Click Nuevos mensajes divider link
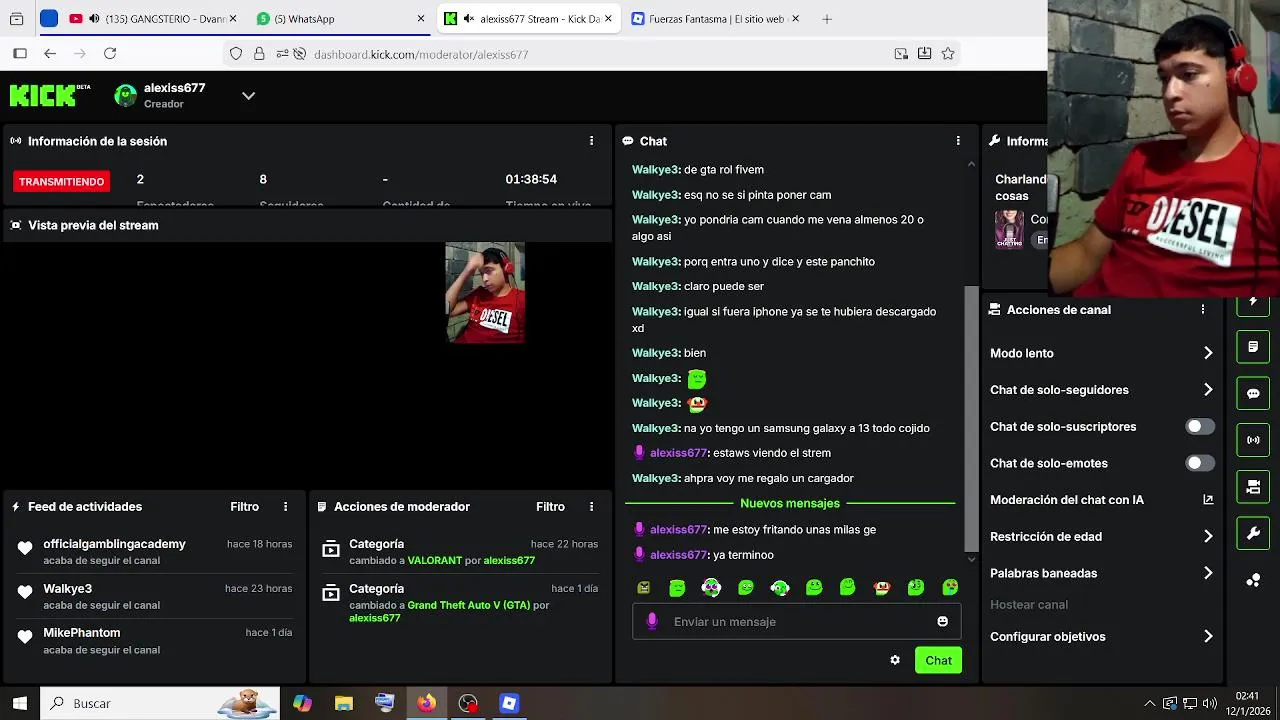The height and width of the screenshot is (720, 1280). pyautogui.click(x=790, y=504)
